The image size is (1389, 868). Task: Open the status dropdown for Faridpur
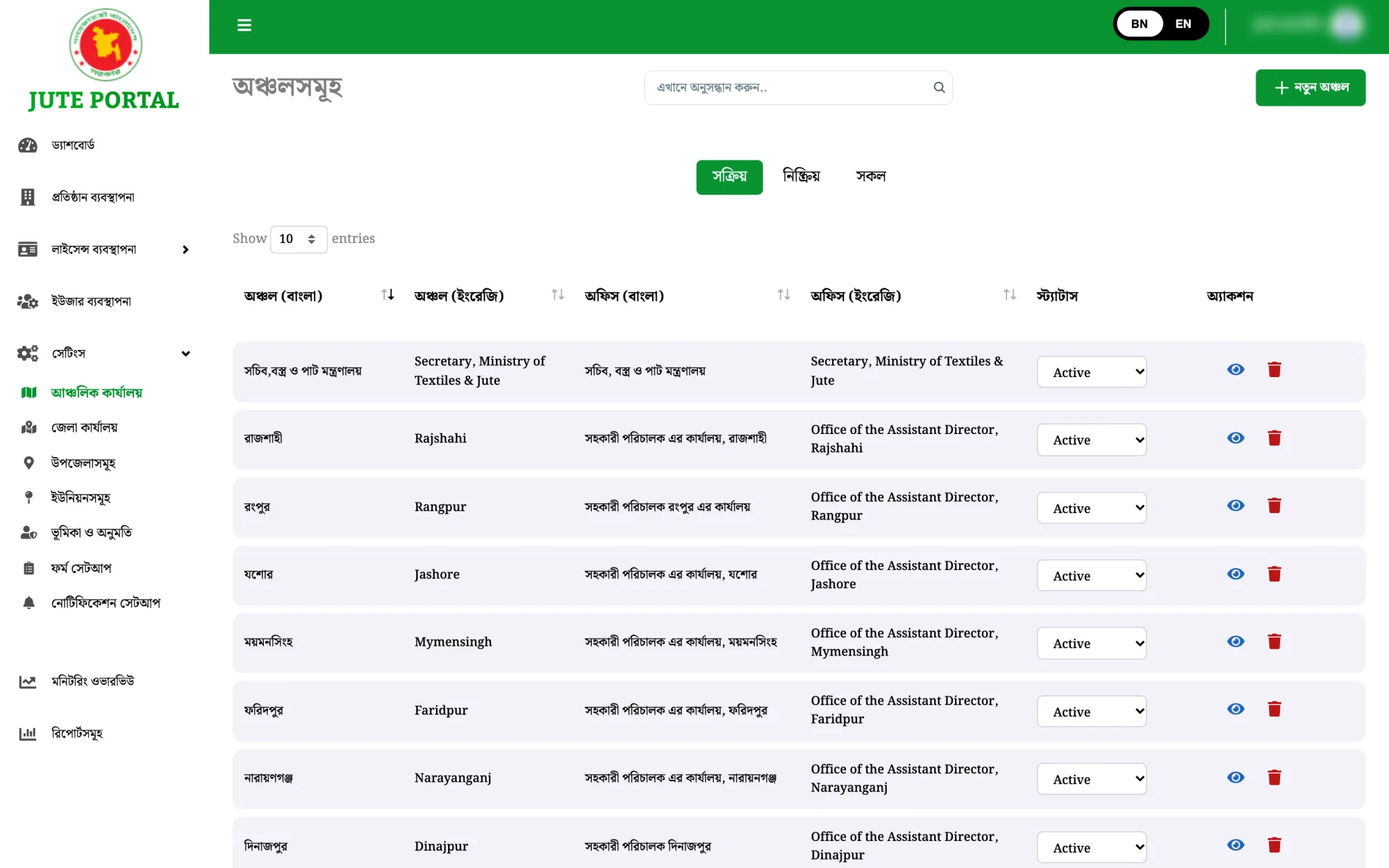1092,712
